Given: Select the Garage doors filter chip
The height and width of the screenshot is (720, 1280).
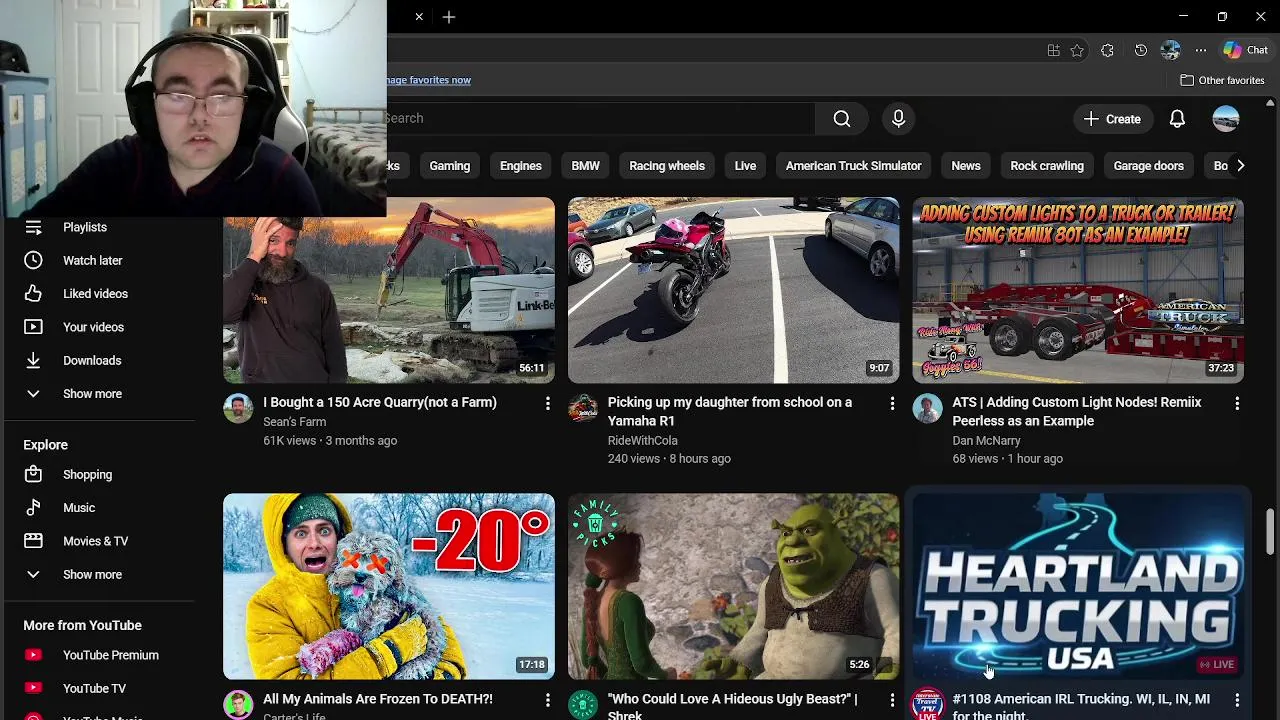Looking at the screenshot, I should click(1148, 166).
